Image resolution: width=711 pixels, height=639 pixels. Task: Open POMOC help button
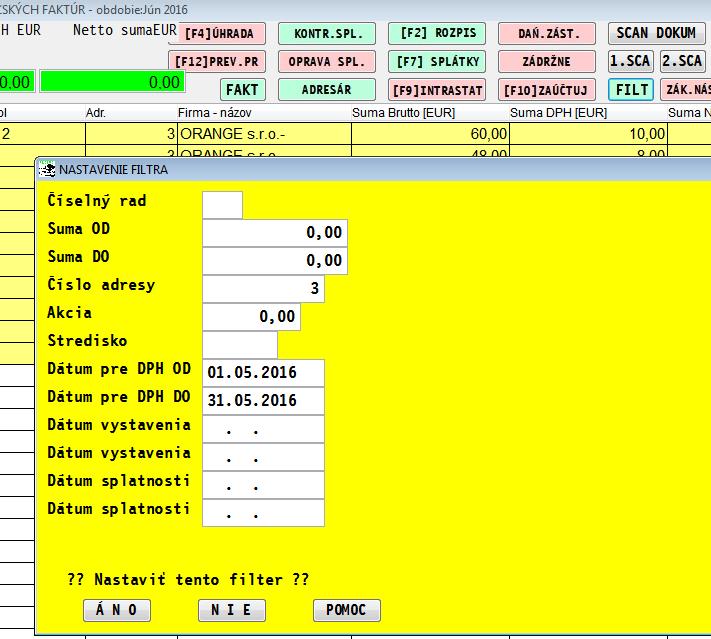(347, 610)
